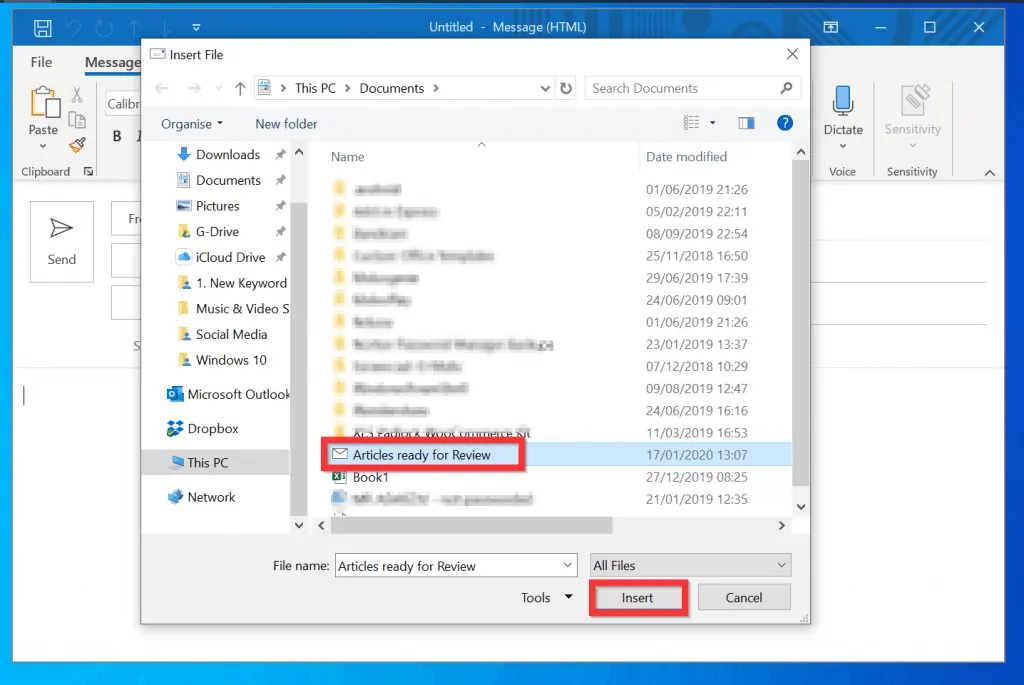This screenshot has width=1024, height=685.
Task: Toggle the preview pane on
Action: pos(746,122)
